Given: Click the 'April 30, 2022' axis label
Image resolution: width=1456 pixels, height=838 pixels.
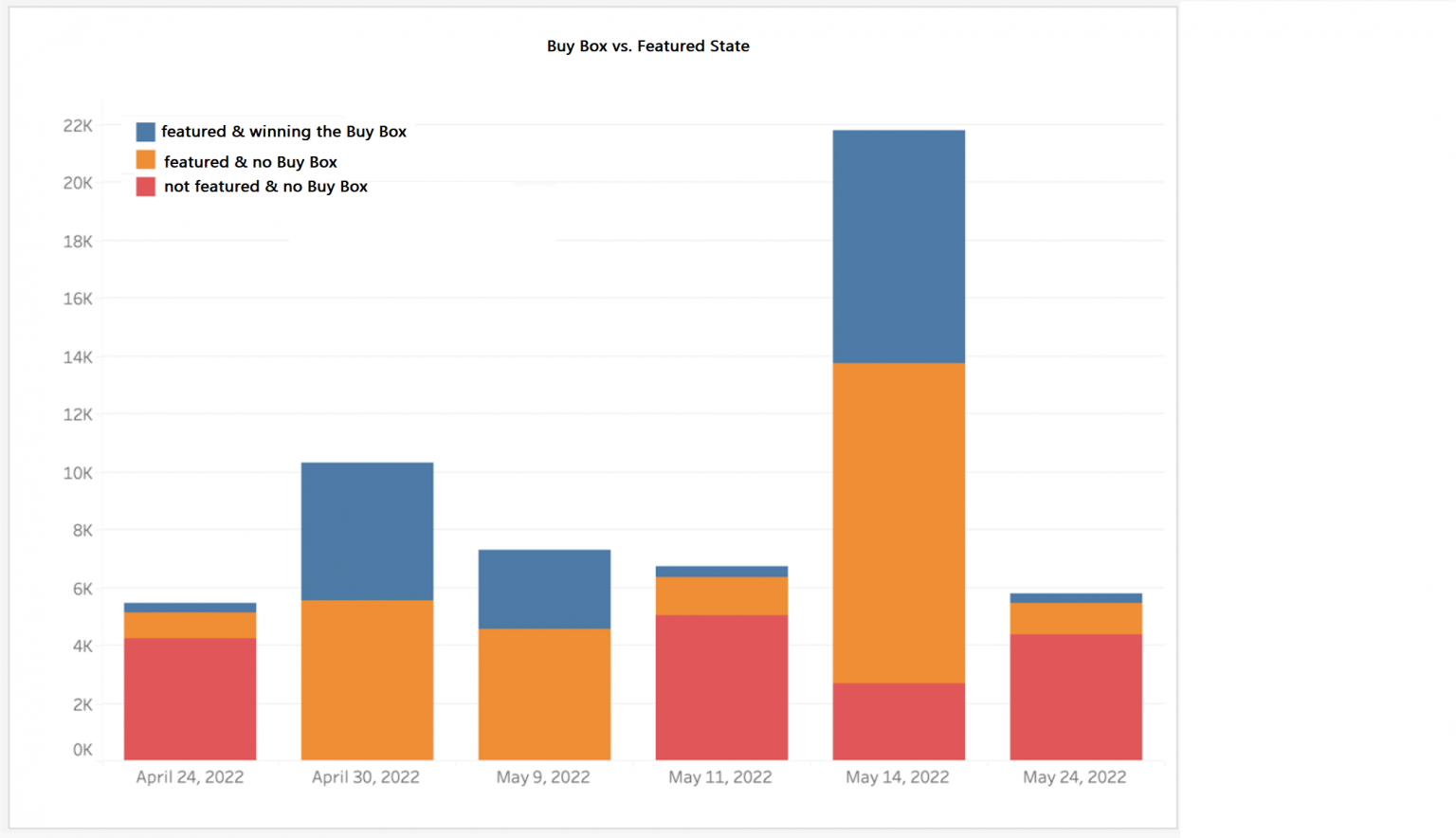Looking at the screenshot, I should click(x=366, y=777).
